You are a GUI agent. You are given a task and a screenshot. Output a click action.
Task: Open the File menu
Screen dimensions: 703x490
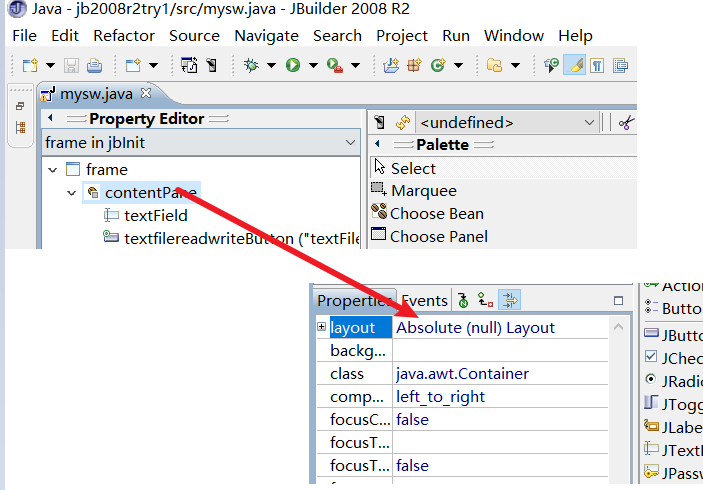tap(25, 36)
